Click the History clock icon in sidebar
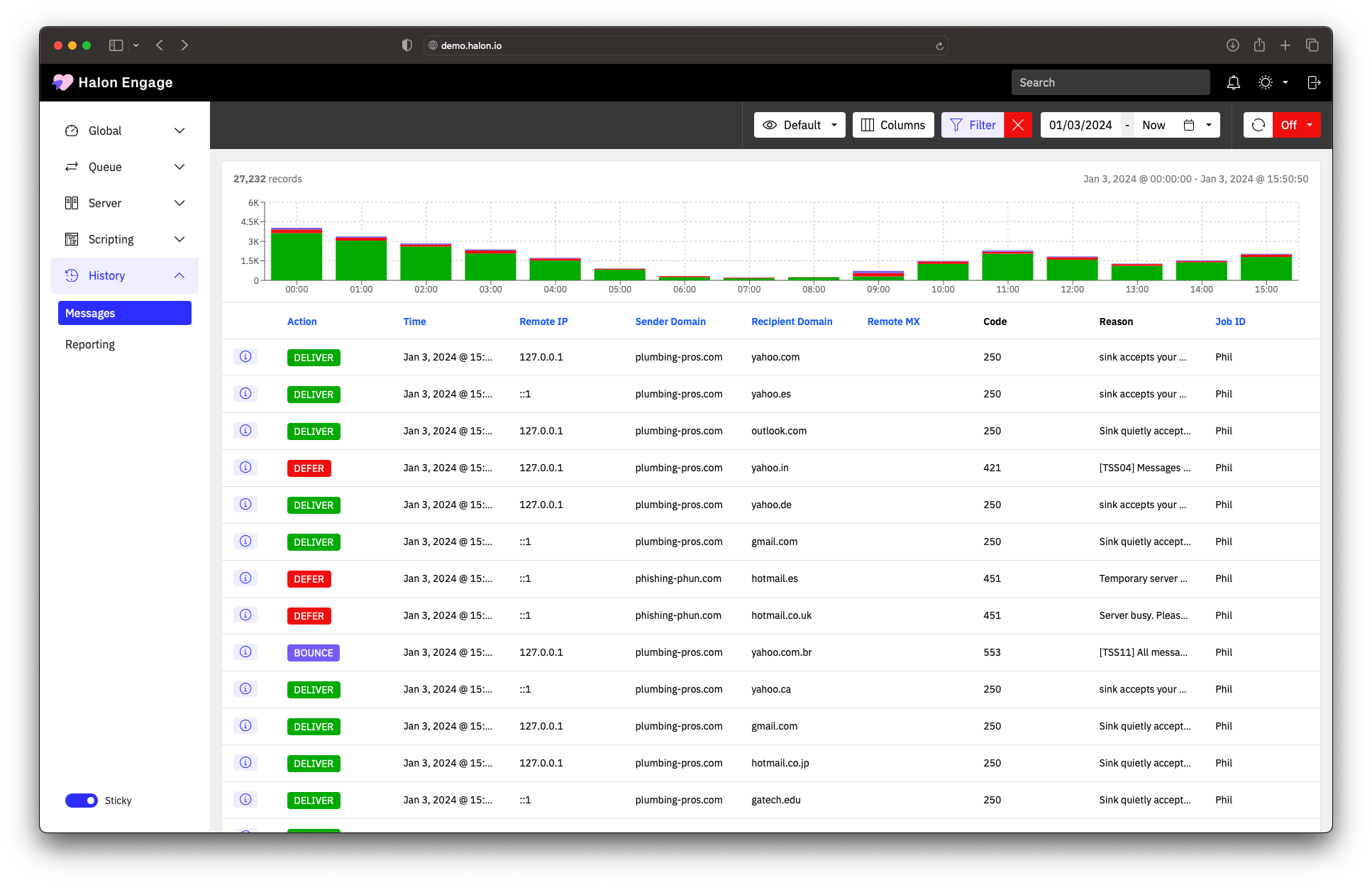Screen dimensions: 1372x885 point(71,275)
